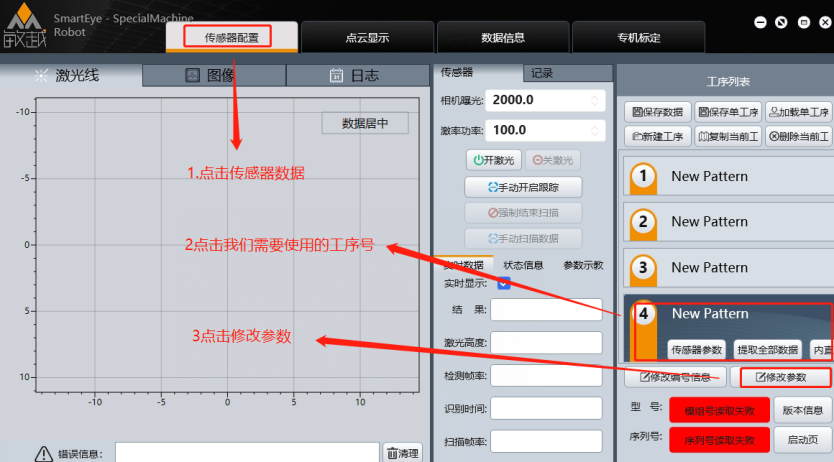Create new process with 新建工序

(x=657, y=136)
